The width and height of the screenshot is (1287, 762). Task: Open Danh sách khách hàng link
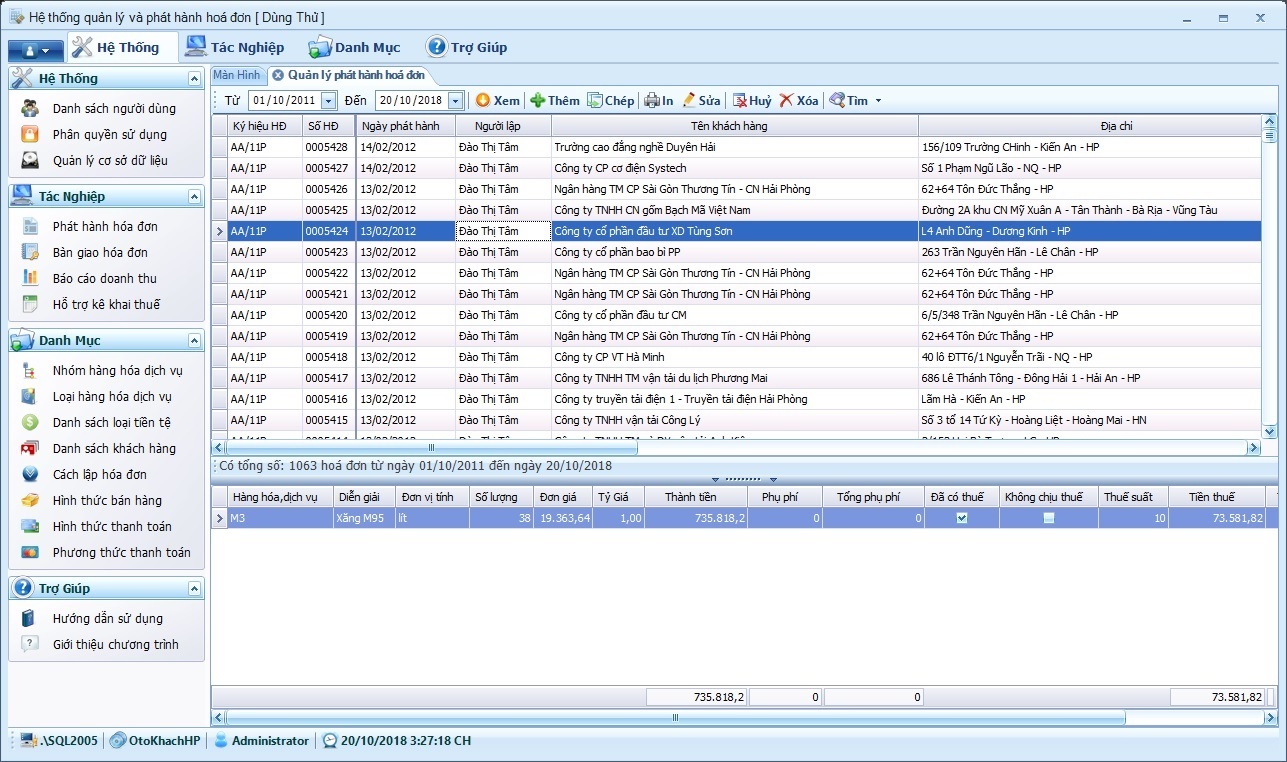pyautogui.click(x=114, y=448)
